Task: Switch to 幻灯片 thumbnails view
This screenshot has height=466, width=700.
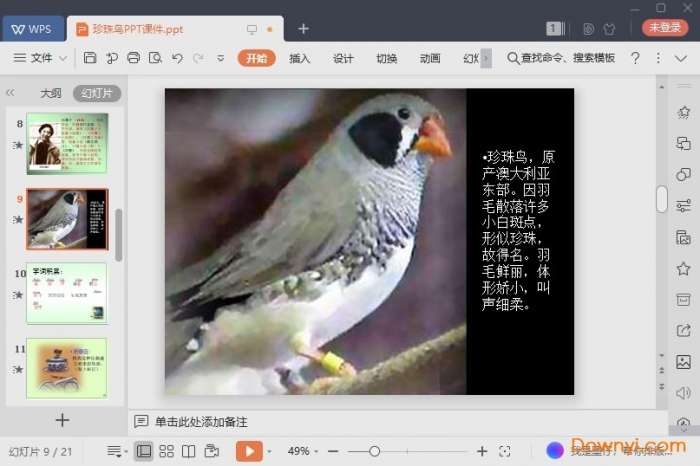Action: point(97,93)
